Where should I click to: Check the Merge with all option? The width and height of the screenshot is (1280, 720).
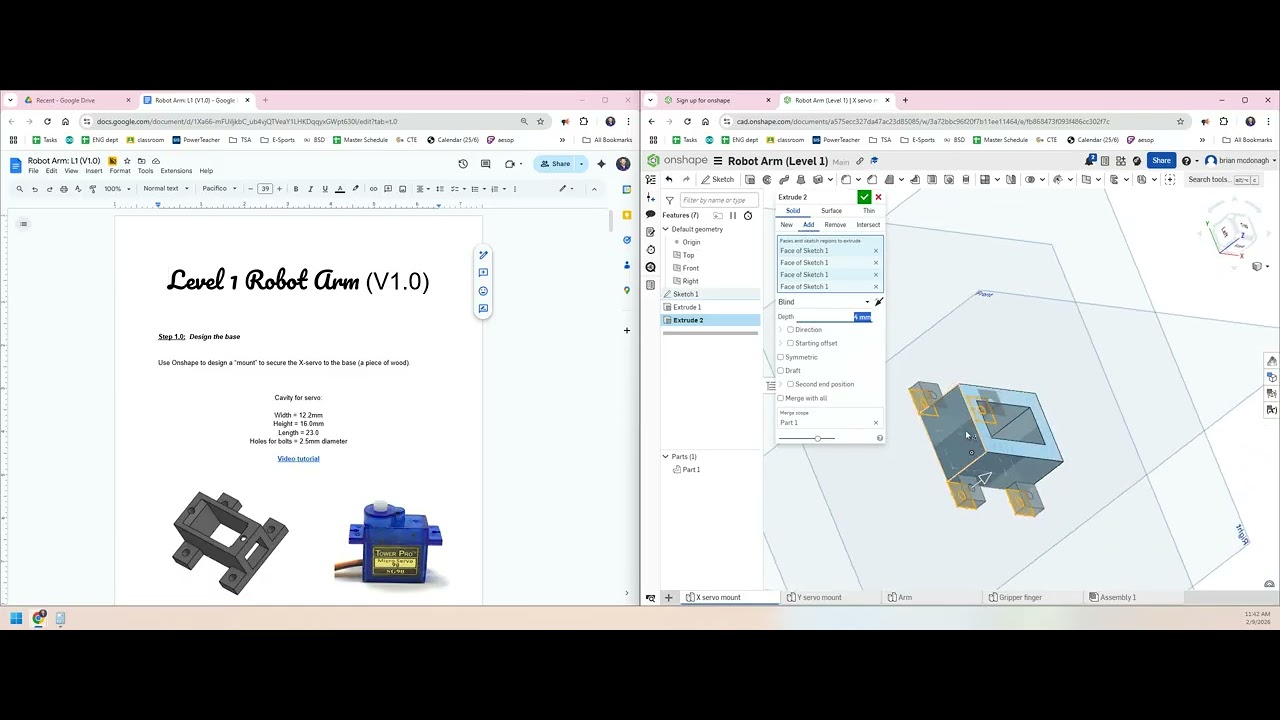coord(781,398)
